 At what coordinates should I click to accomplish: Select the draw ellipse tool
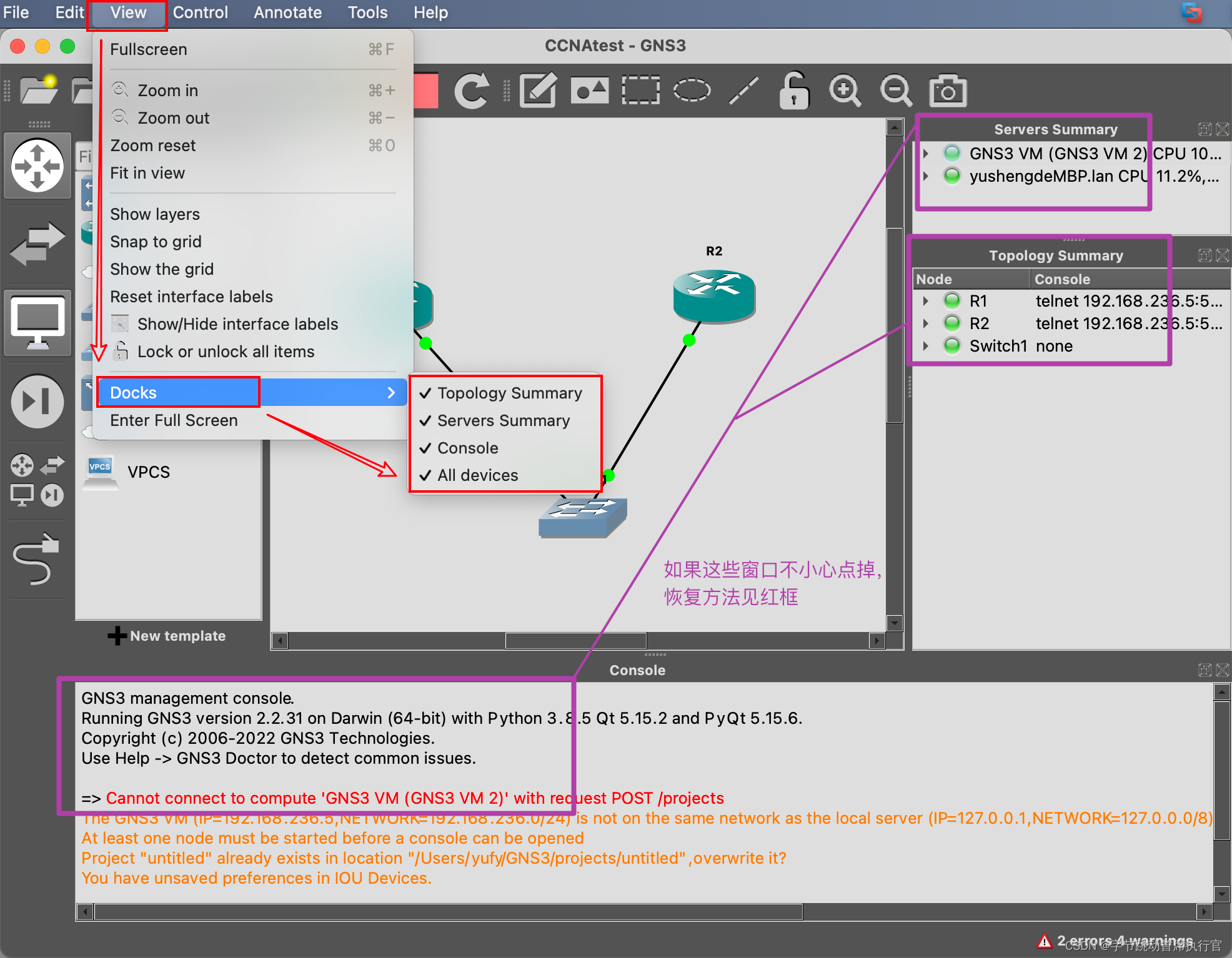click(x=692, y=91)
